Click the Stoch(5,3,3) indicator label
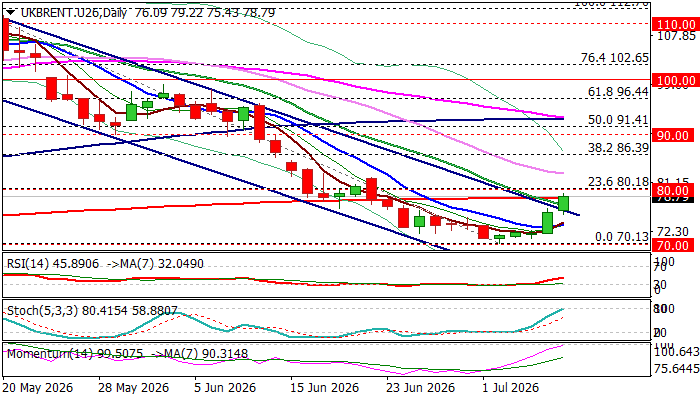 pos(41,311)
